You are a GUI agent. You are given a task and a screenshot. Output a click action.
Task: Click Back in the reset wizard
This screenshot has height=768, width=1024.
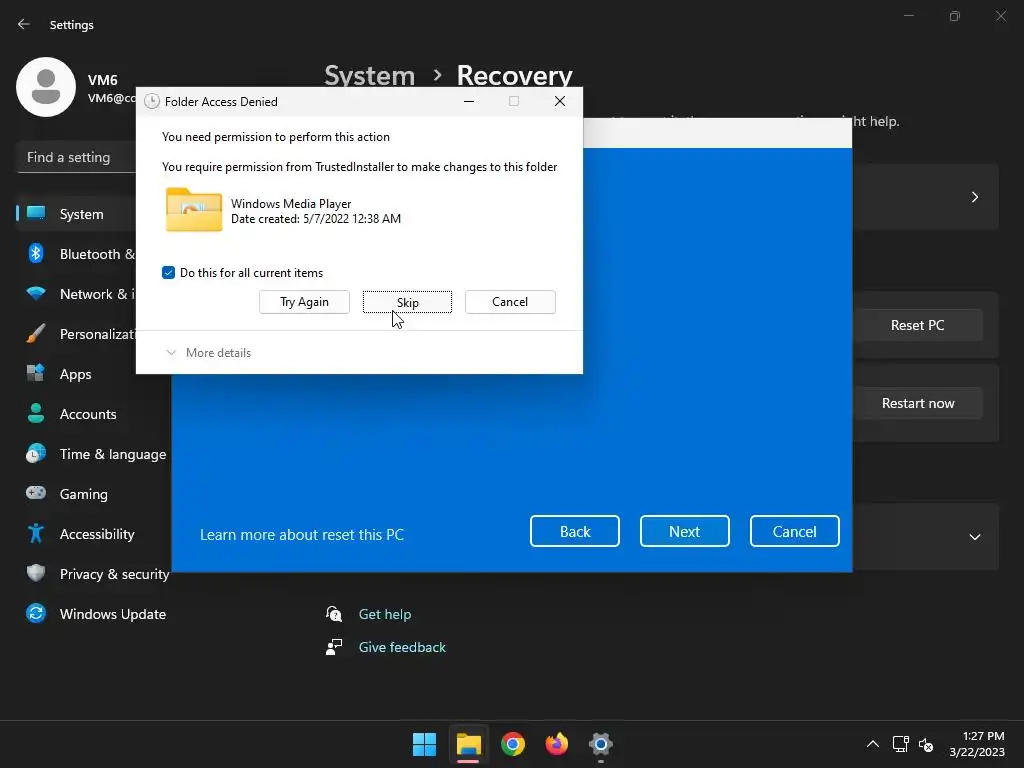pyautogui.click(x=575, y=531)
